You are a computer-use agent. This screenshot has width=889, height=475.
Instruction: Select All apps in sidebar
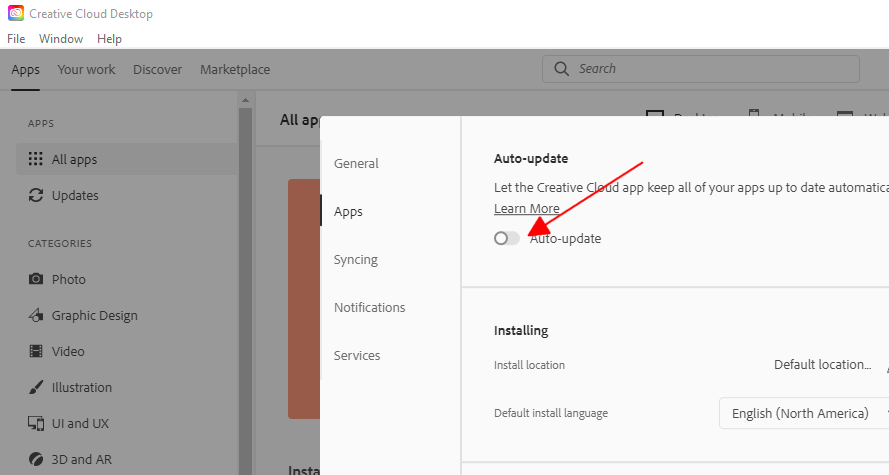[127, 159]
